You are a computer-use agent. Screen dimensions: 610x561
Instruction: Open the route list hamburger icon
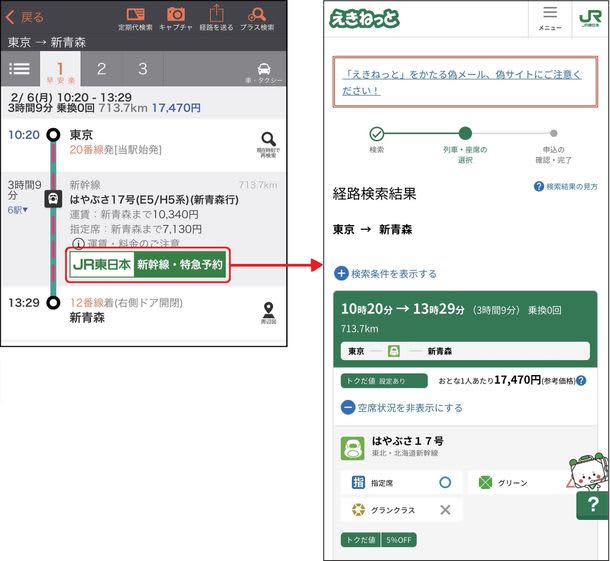(19, 69)
